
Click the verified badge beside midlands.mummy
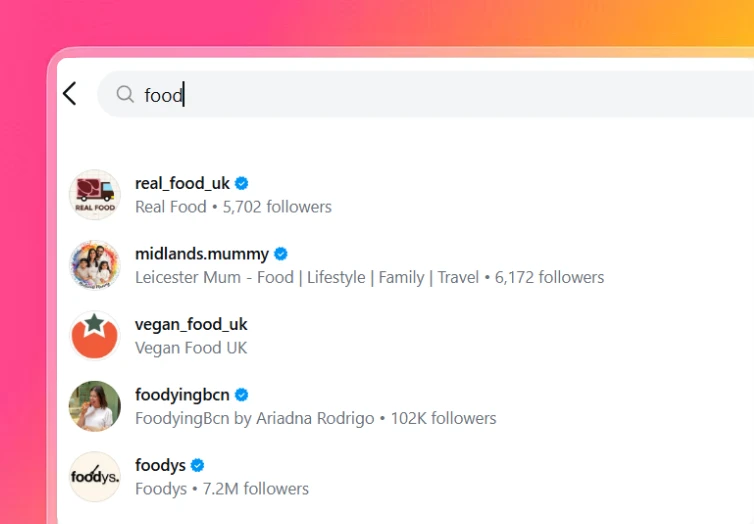pos(282,254)
